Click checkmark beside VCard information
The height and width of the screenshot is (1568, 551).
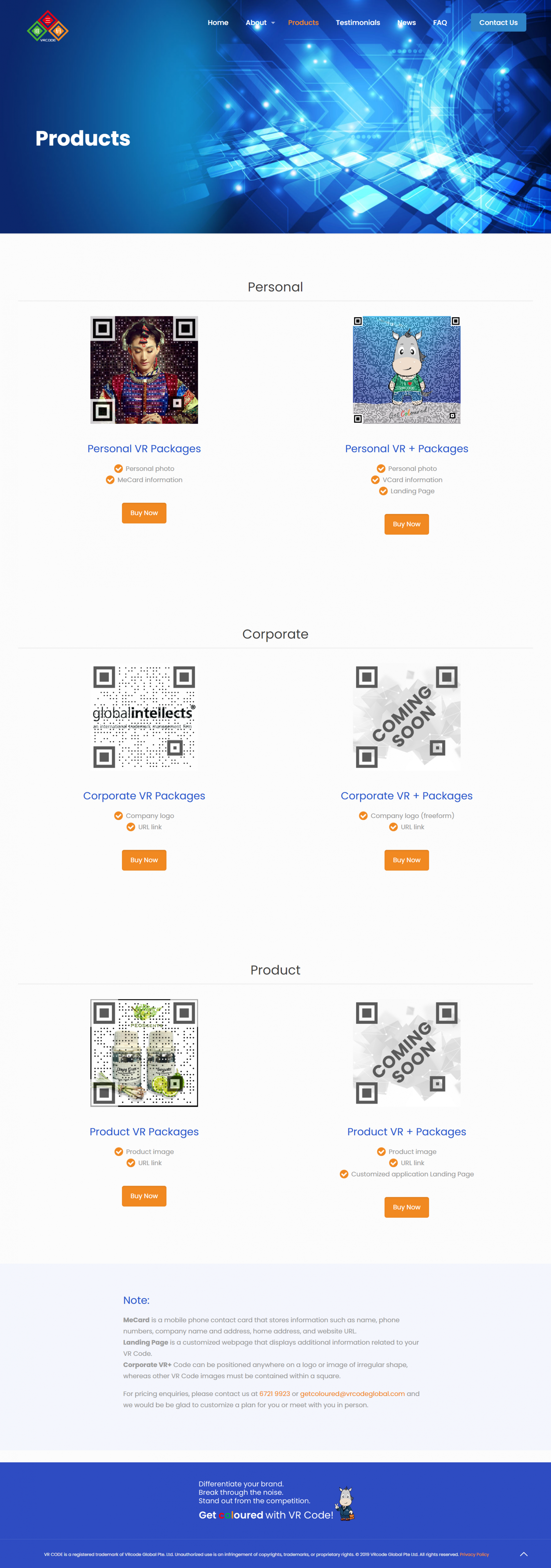[x=375, y=480]
